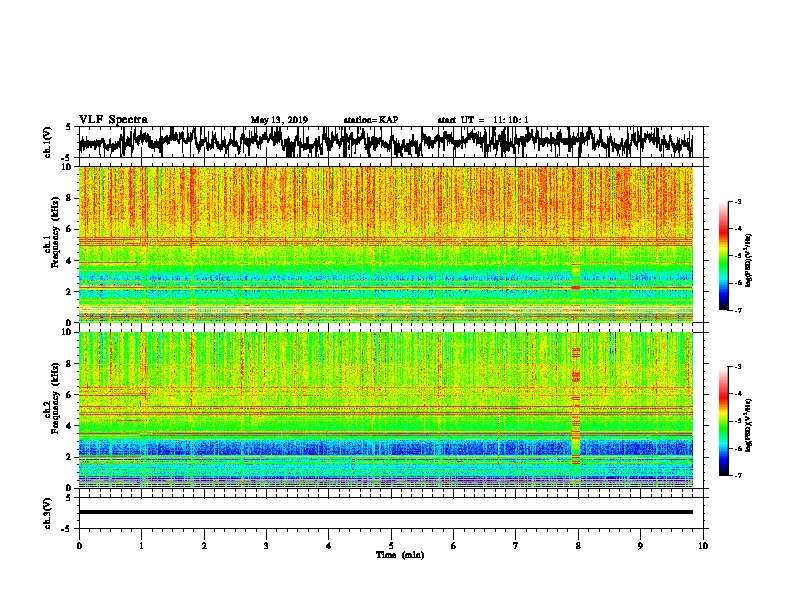Click the "-7" label on ch.2 colorbar
792x612 pixels.
pos(737,476)
